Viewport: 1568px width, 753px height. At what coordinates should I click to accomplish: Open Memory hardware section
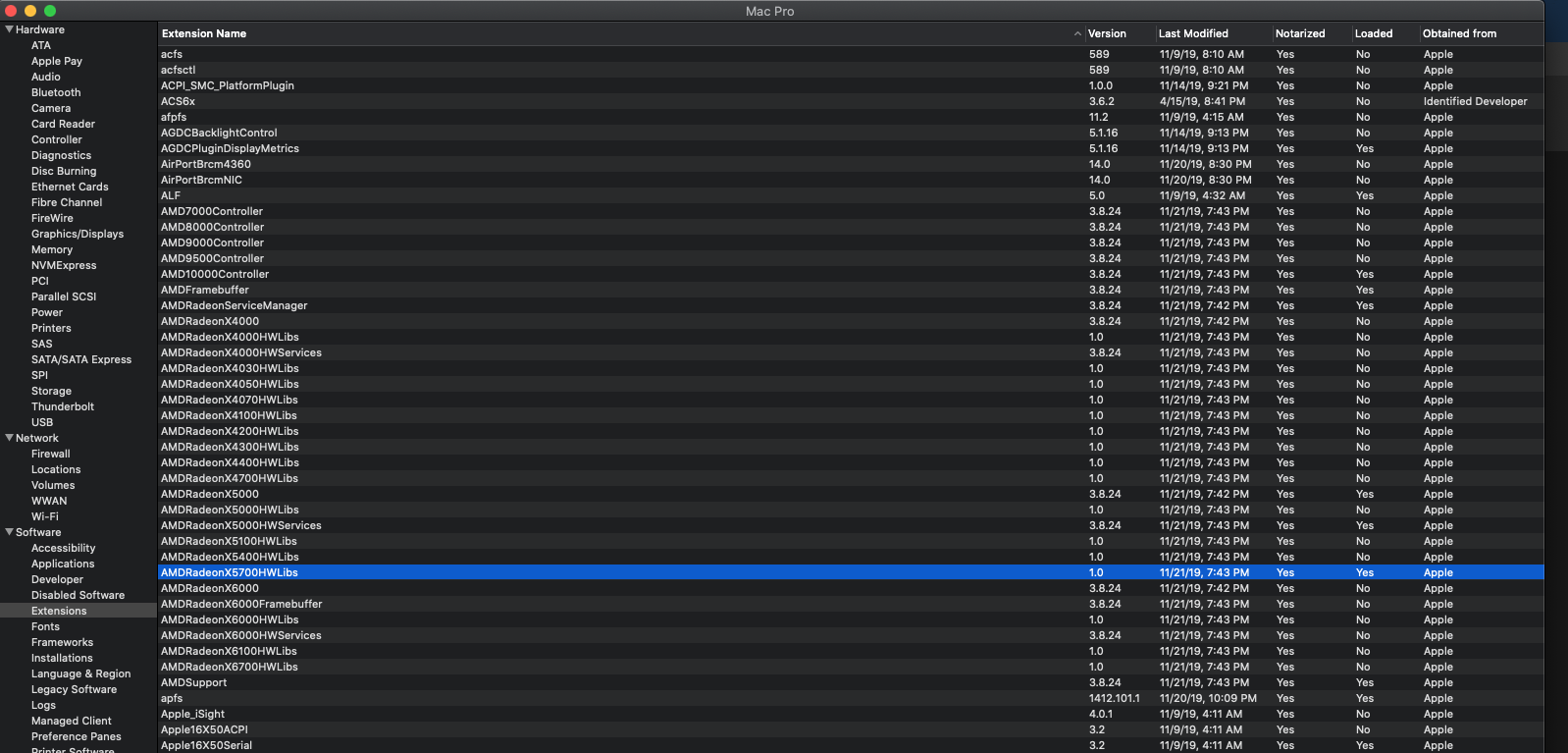coord(52,249)
